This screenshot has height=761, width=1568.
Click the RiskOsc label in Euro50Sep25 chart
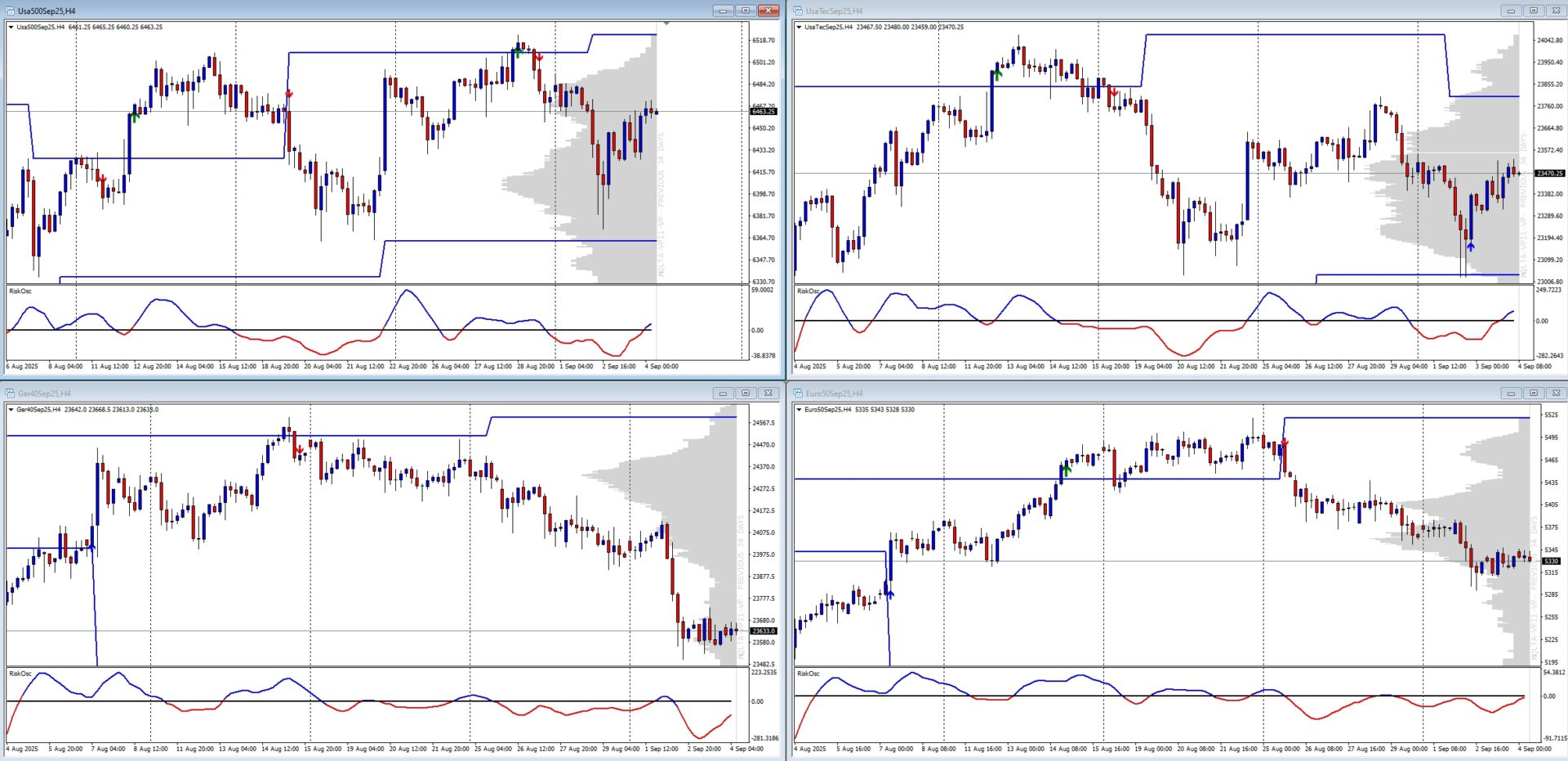pyautogui.click(x=808, y=674)
